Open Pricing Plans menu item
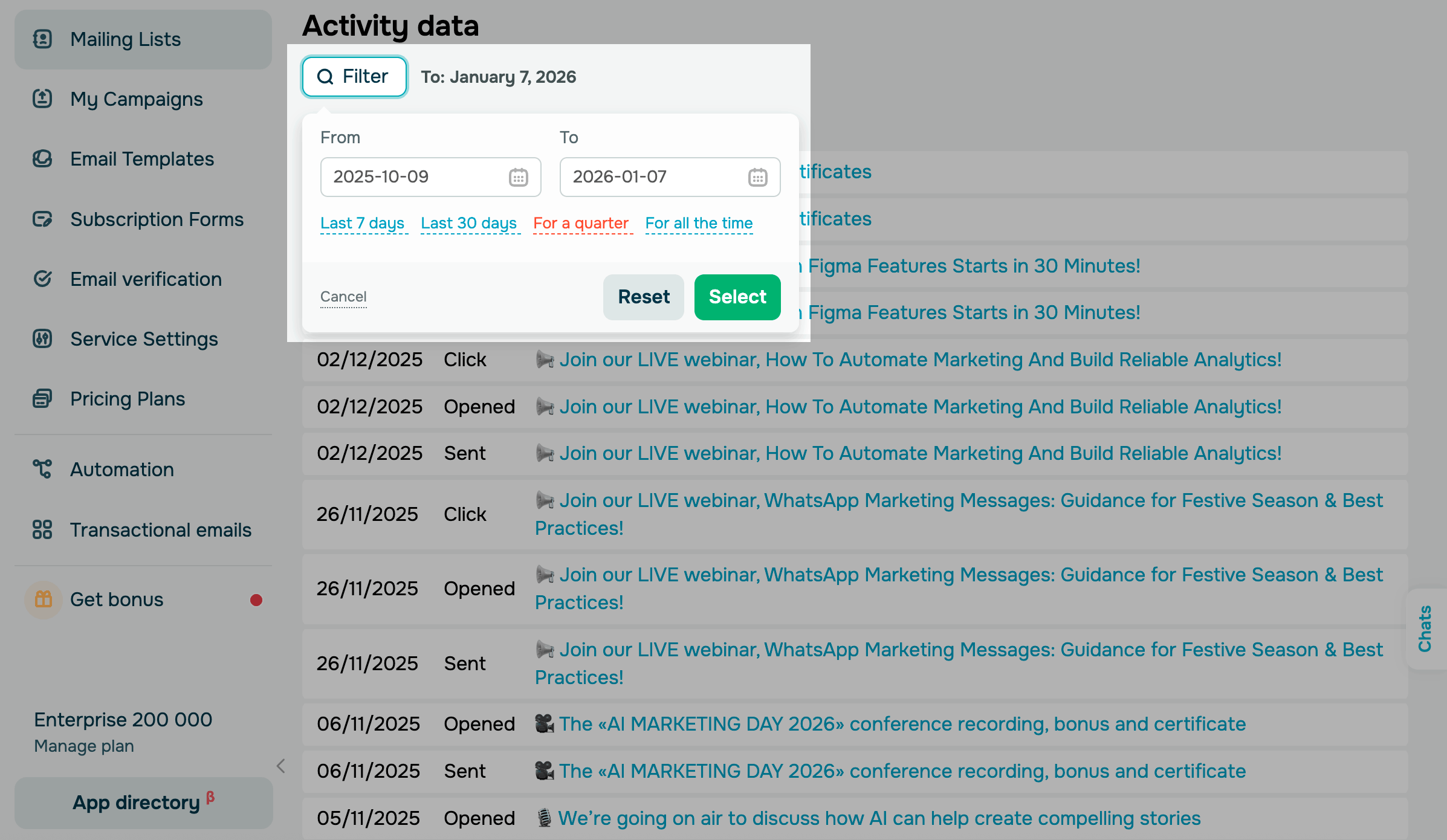 click(x=127, y=399)
